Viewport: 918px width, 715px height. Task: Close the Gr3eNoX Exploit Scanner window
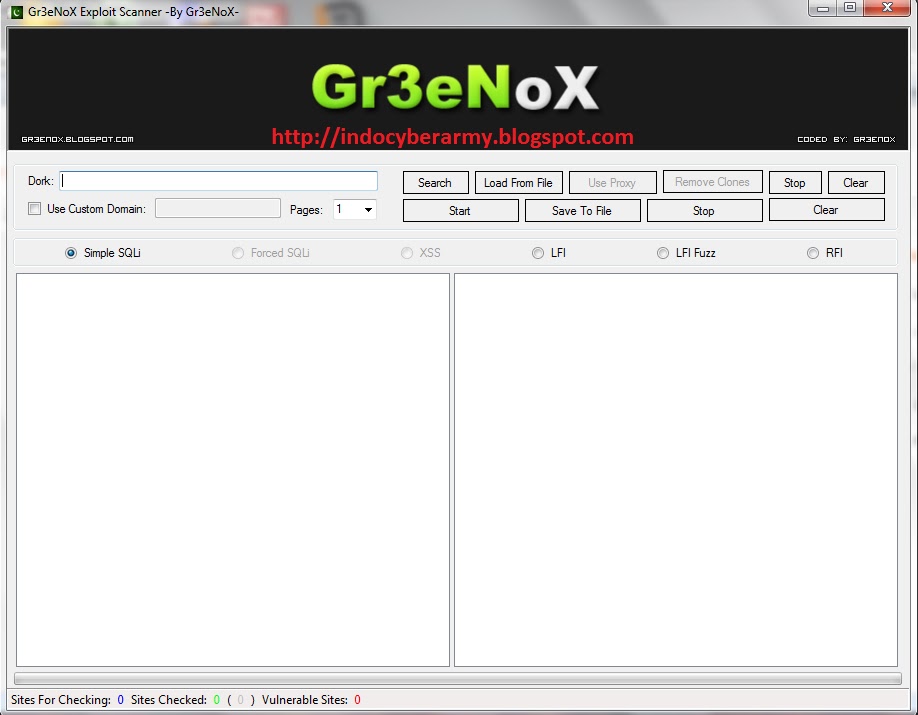887,8
